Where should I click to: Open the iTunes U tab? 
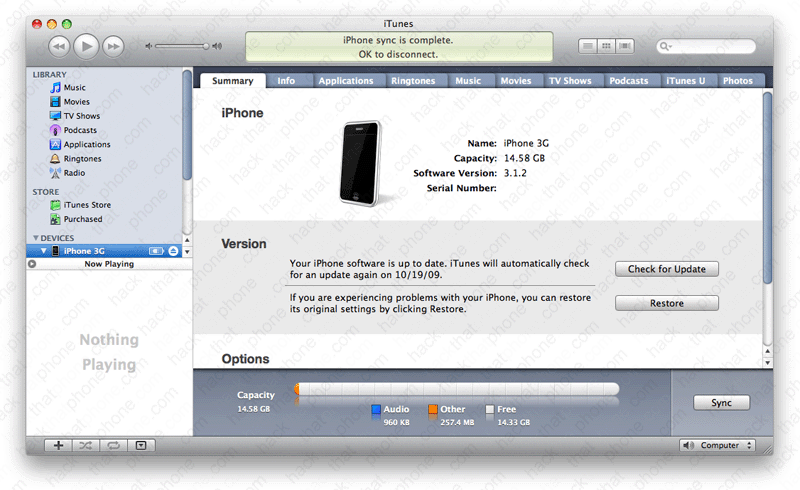tap(686, 81)
